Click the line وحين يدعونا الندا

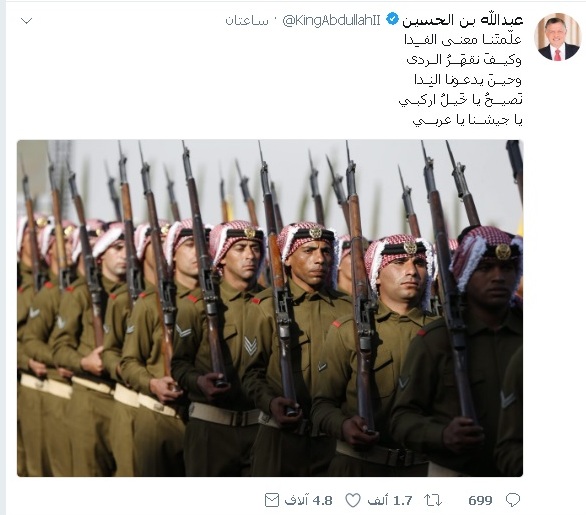[468, 79]
